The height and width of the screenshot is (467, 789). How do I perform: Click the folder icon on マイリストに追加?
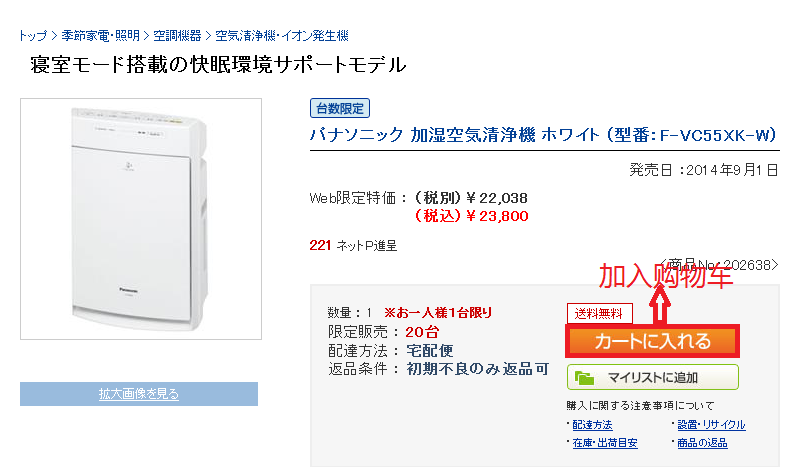coord(585,378)
